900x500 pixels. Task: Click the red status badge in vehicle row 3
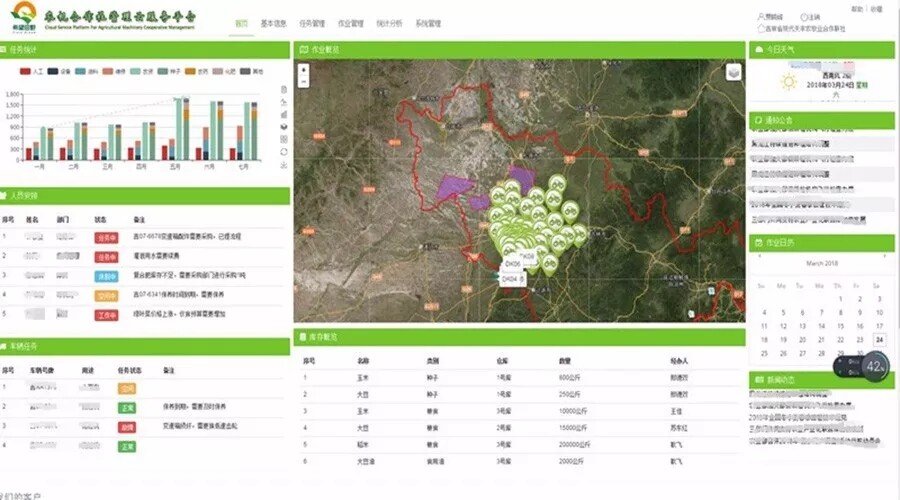tap(127, 427)
